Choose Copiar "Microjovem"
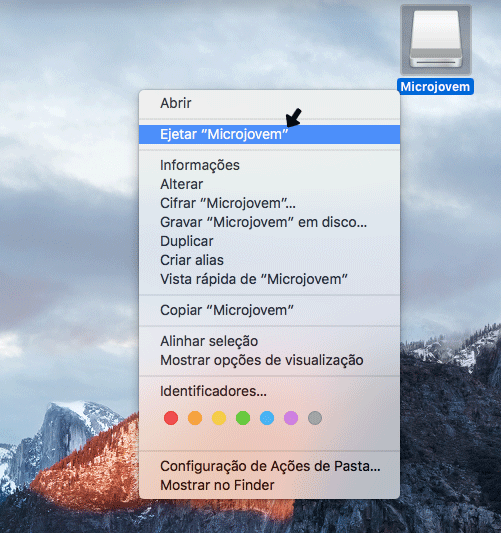501x533 pixels. (269, 310)
